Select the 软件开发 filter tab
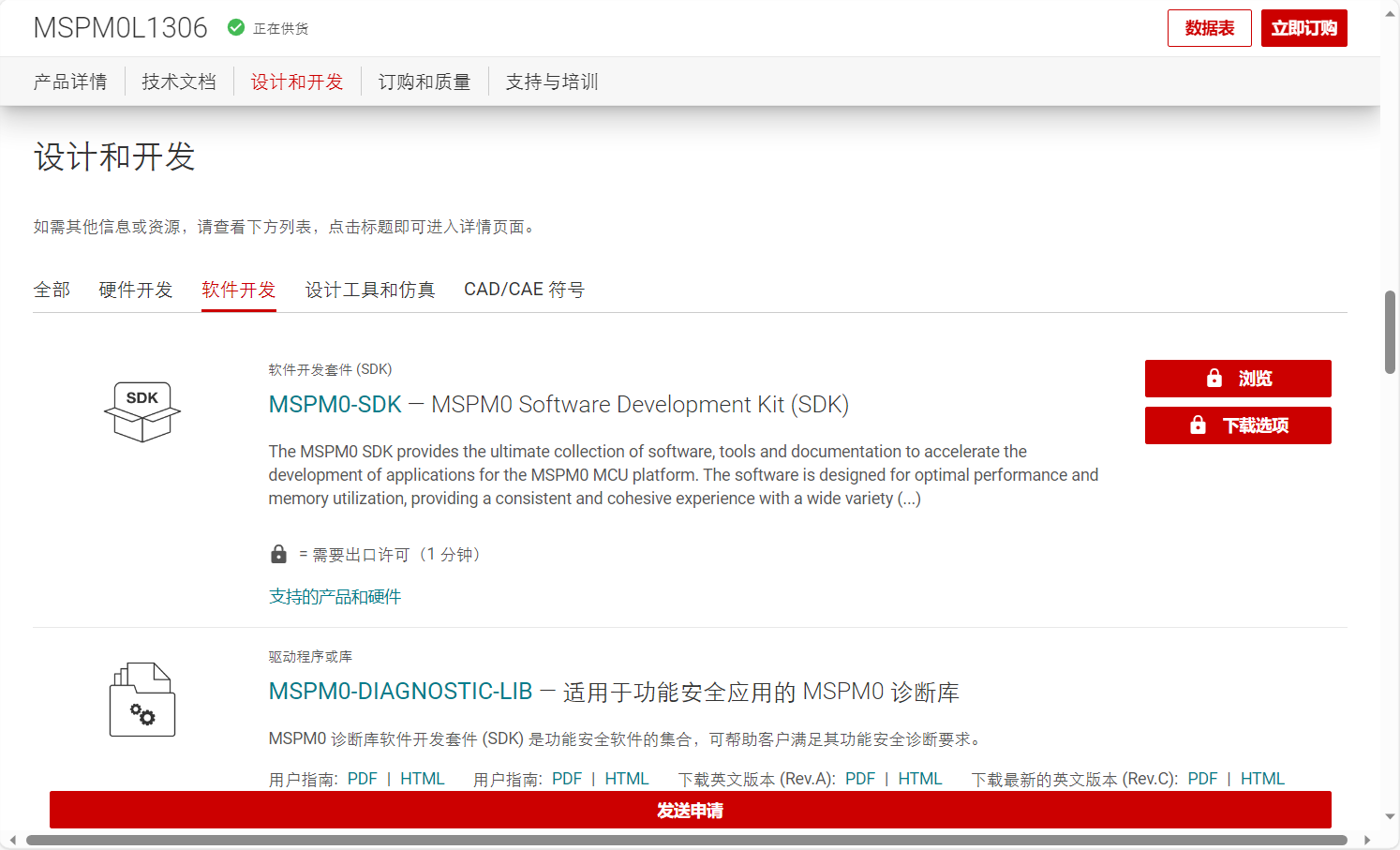 (239, 291)
